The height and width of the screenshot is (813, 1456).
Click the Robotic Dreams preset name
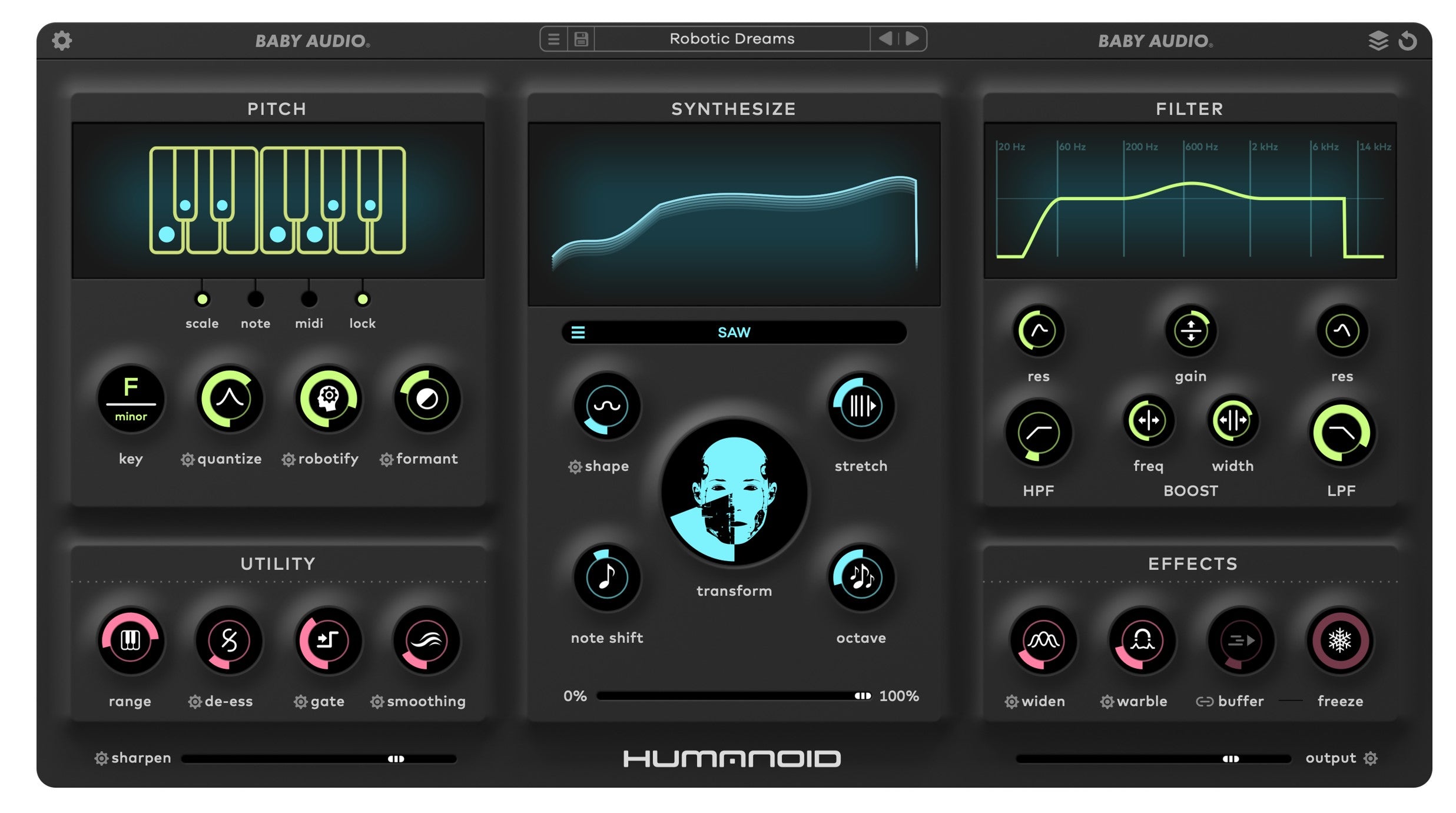[733, 38]
